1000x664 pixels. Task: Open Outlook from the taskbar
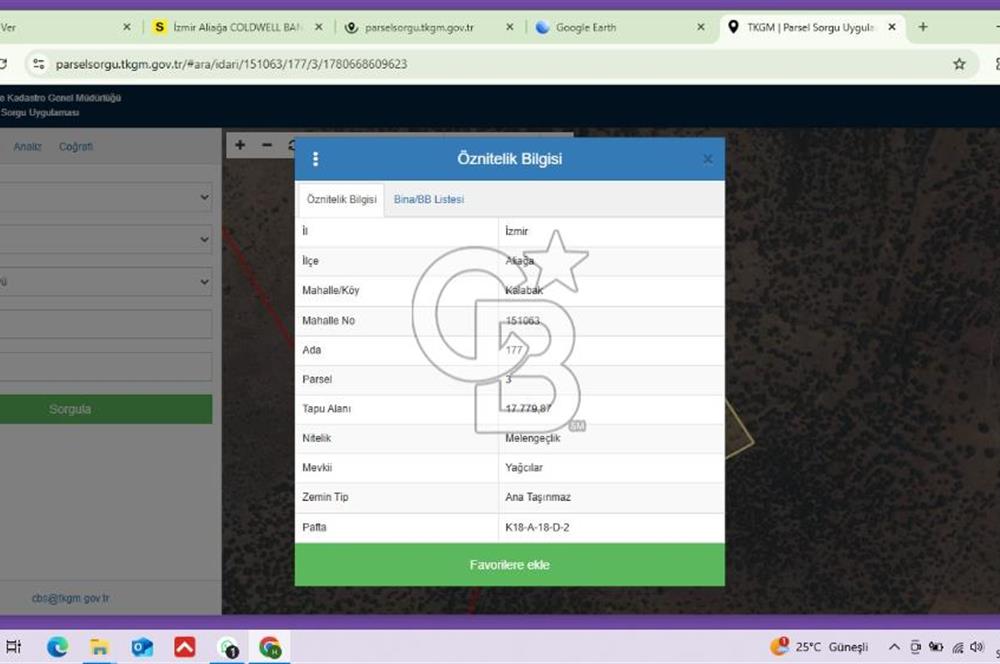coord(142,647)
